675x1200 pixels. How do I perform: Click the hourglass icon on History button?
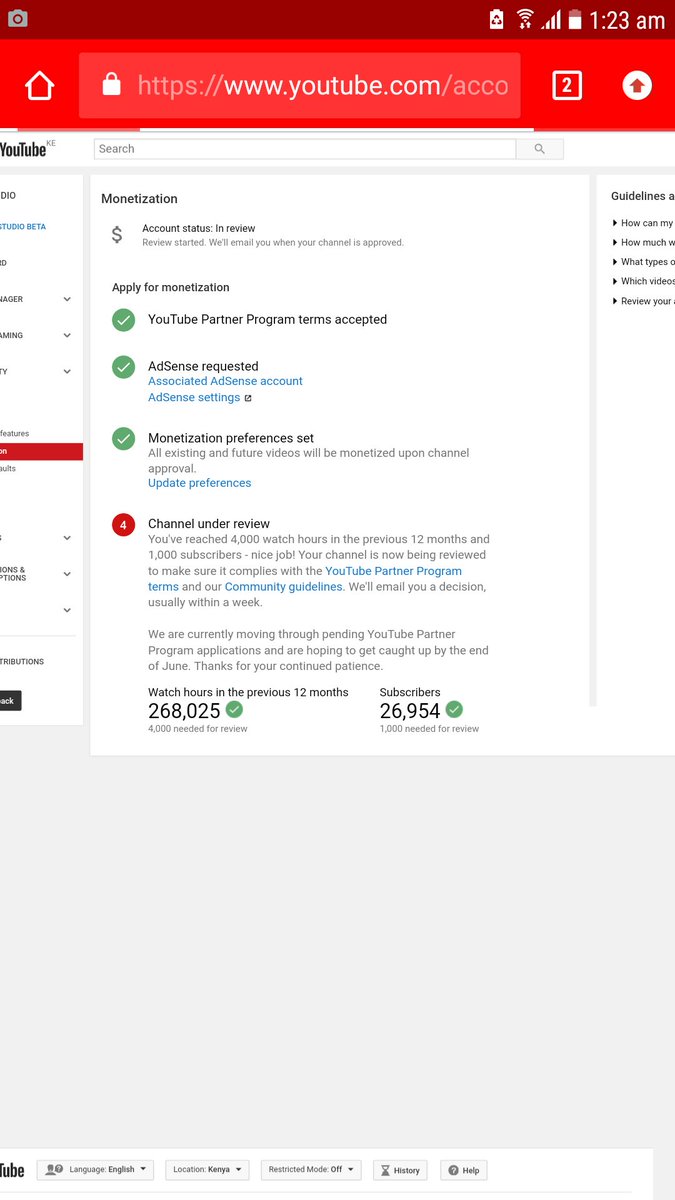tap(384, 1170)
